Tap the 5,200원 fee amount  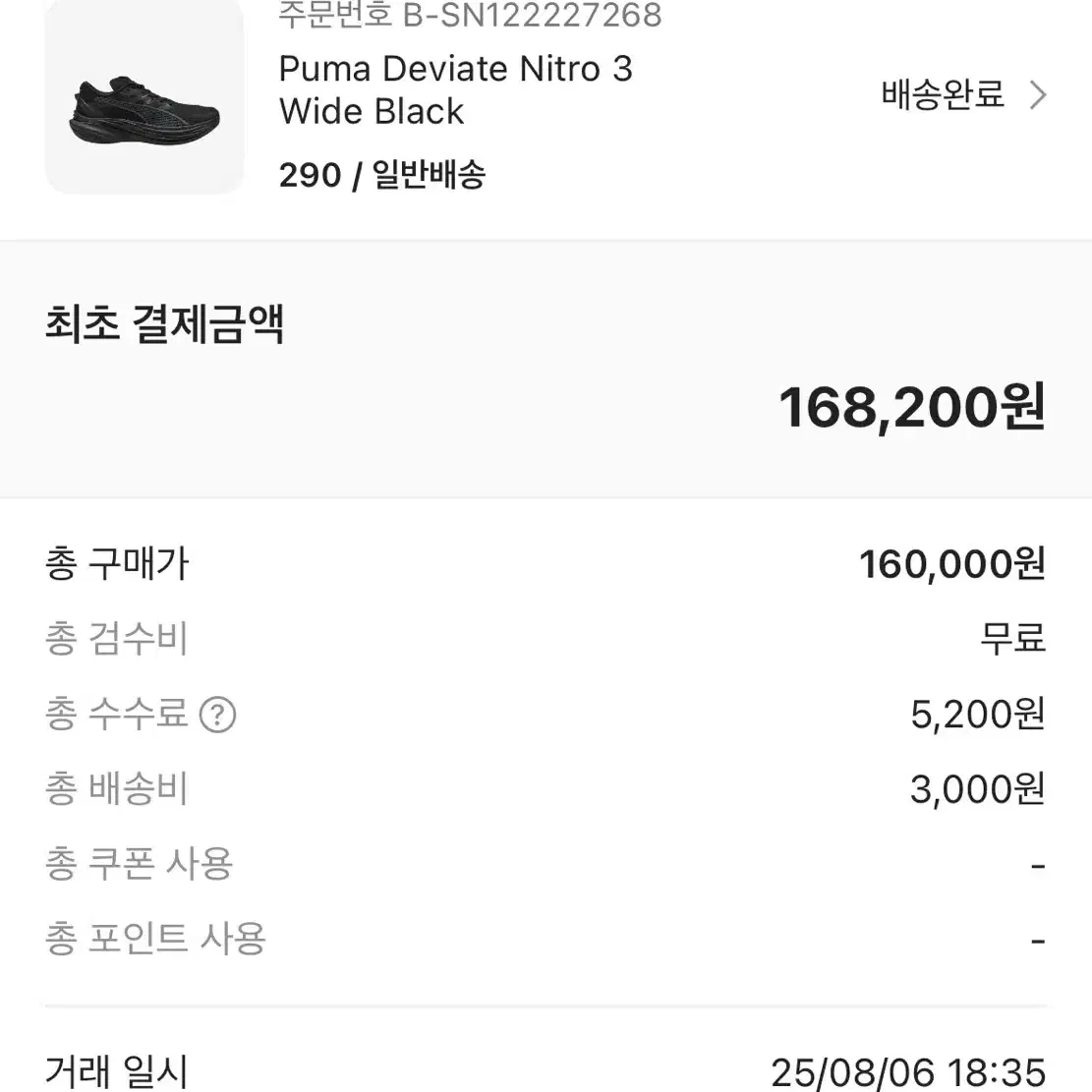974,716
